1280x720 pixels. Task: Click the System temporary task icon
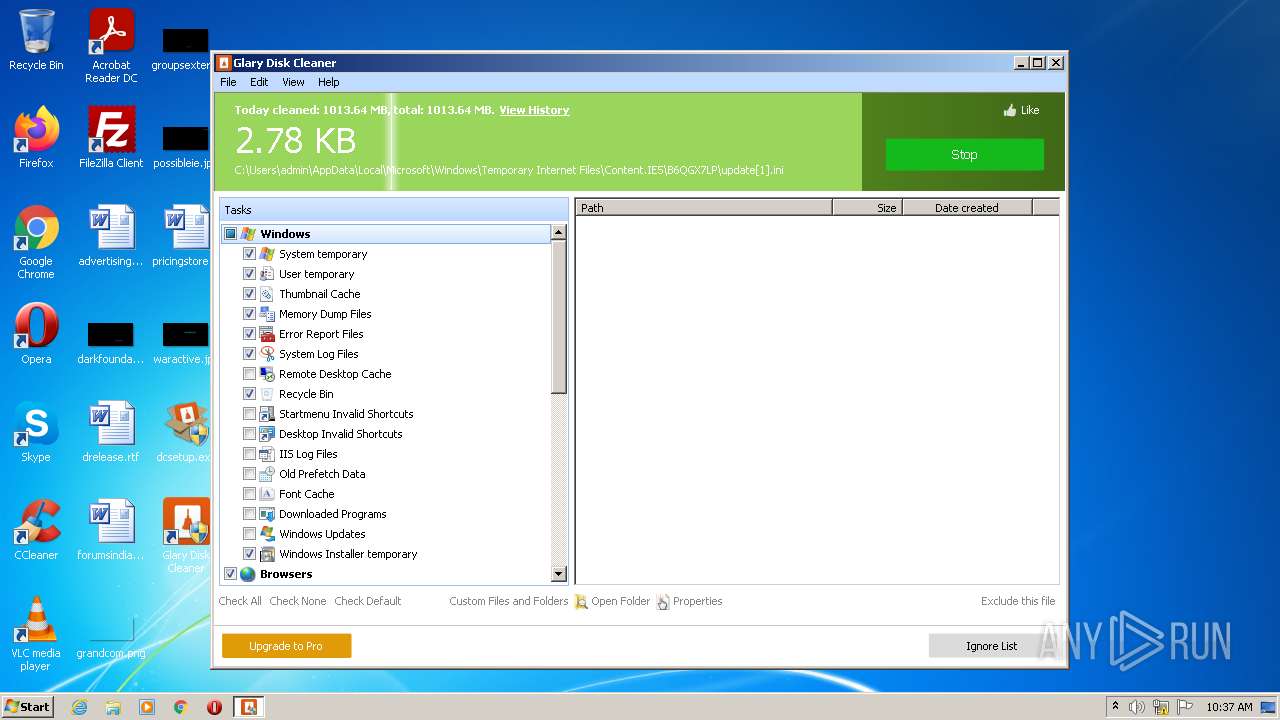(x=267, y=254)
